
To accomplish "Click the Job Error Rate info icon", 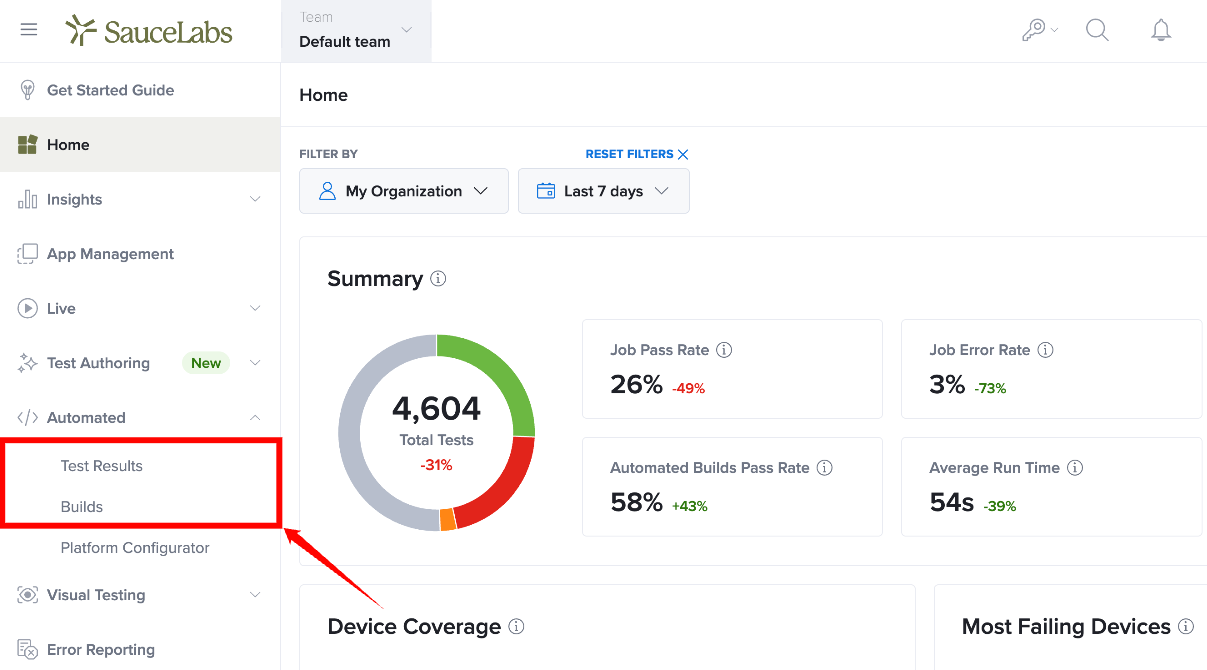I will coord(1046,350).
